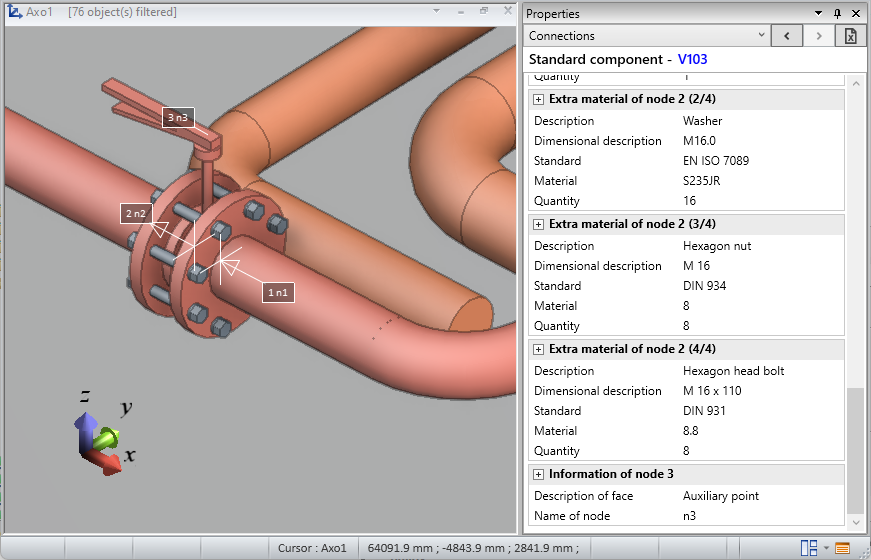Pin the Properties panel with auto-hide icon
Screen dimensions: 871x560
837,13
